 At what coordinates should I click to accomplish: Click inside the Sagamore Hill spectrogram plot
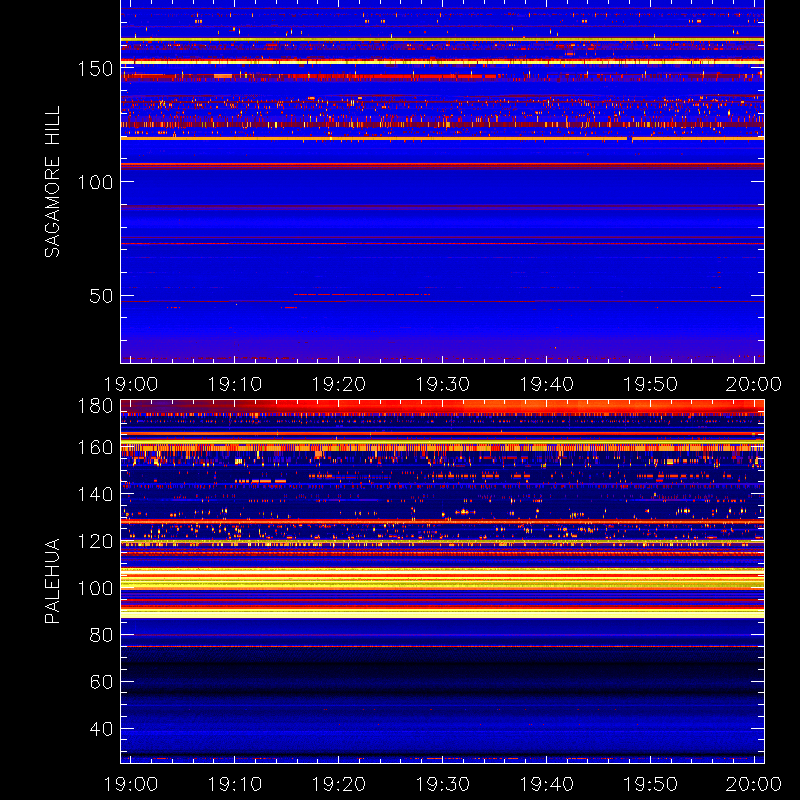coord(442,182)
